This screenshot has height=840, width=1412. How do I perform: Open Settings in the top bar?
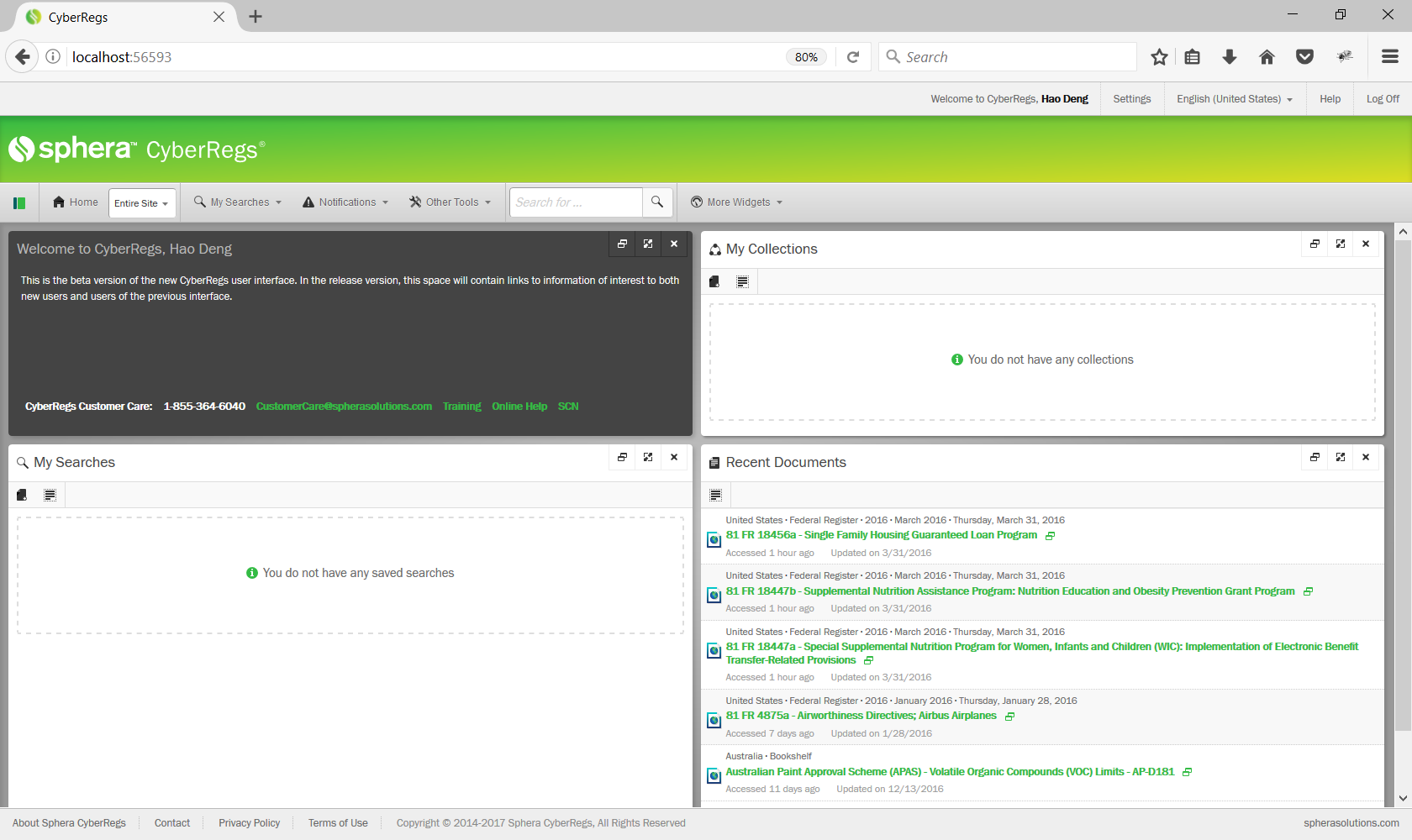point(1132,99)
